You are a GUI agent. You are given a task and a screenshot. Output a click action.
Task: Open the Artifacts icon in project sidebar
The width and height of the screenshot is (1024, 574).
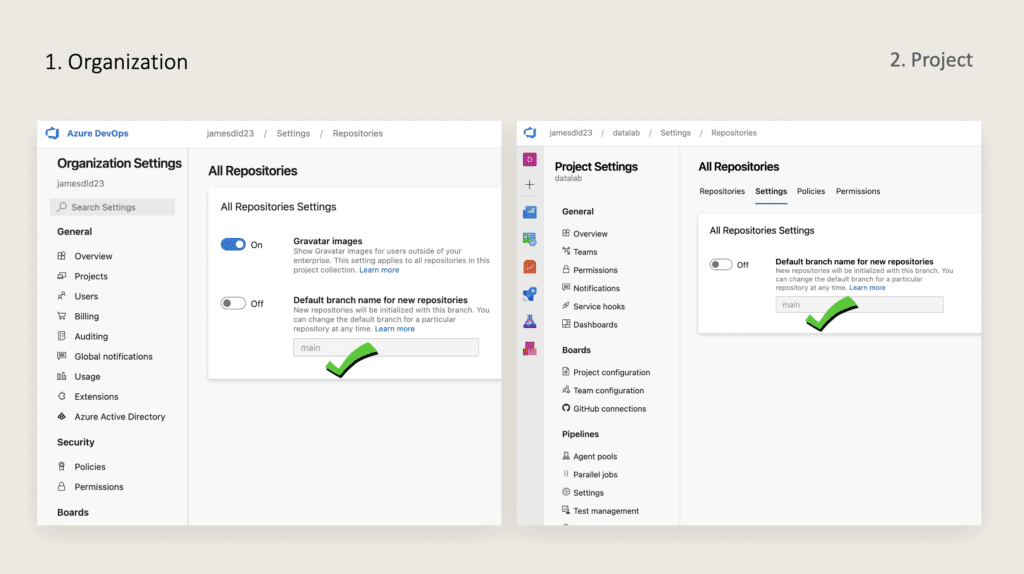(x=530, y=348)
